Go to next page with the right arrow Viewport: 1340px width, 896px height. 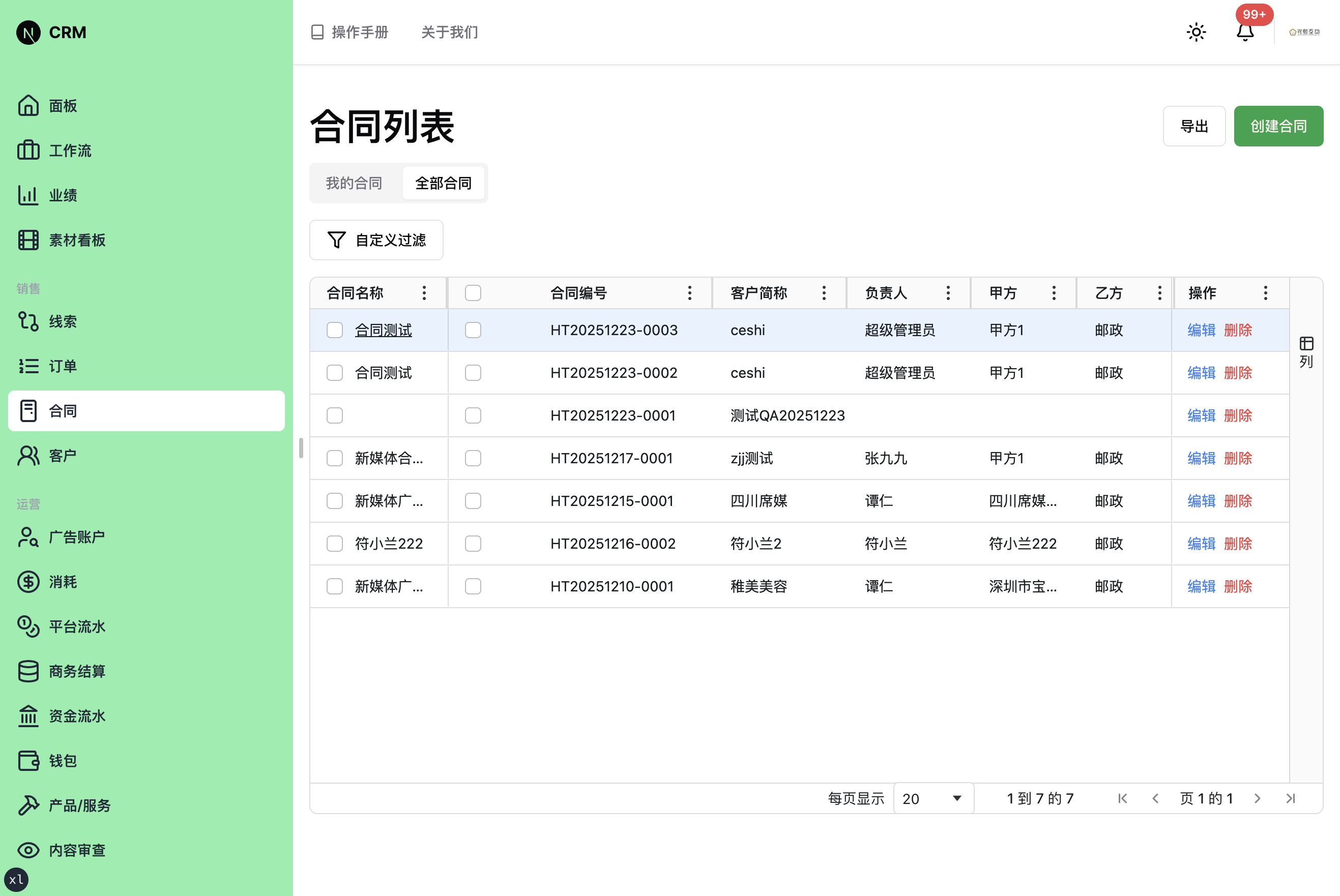pyautogui.click(x=1257, y=798)
